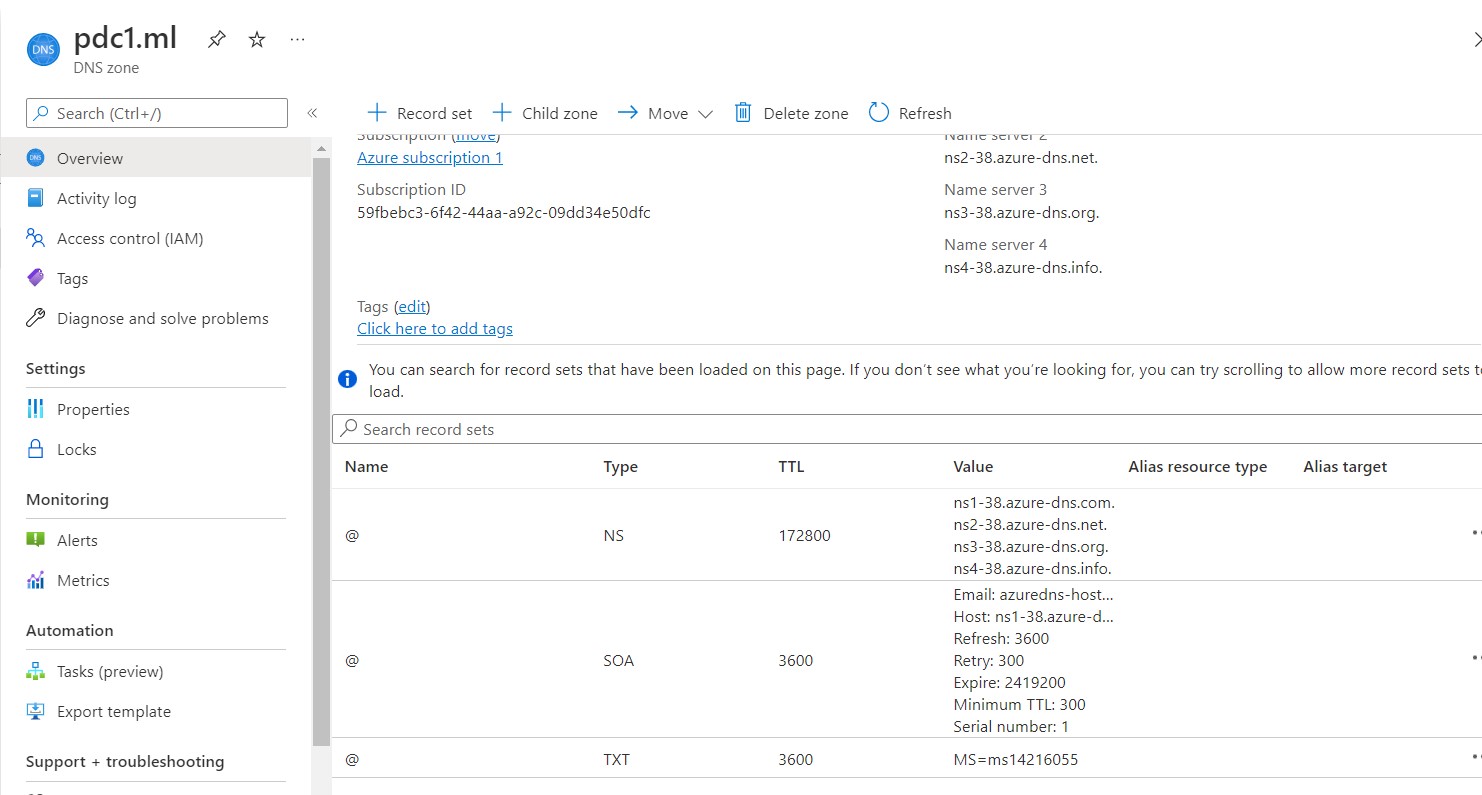Focus the Search record sets field

click(907, 429)
